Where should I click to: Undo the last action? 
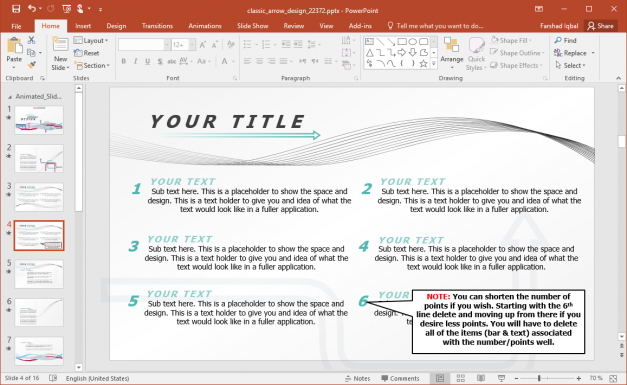pos(32,9)
